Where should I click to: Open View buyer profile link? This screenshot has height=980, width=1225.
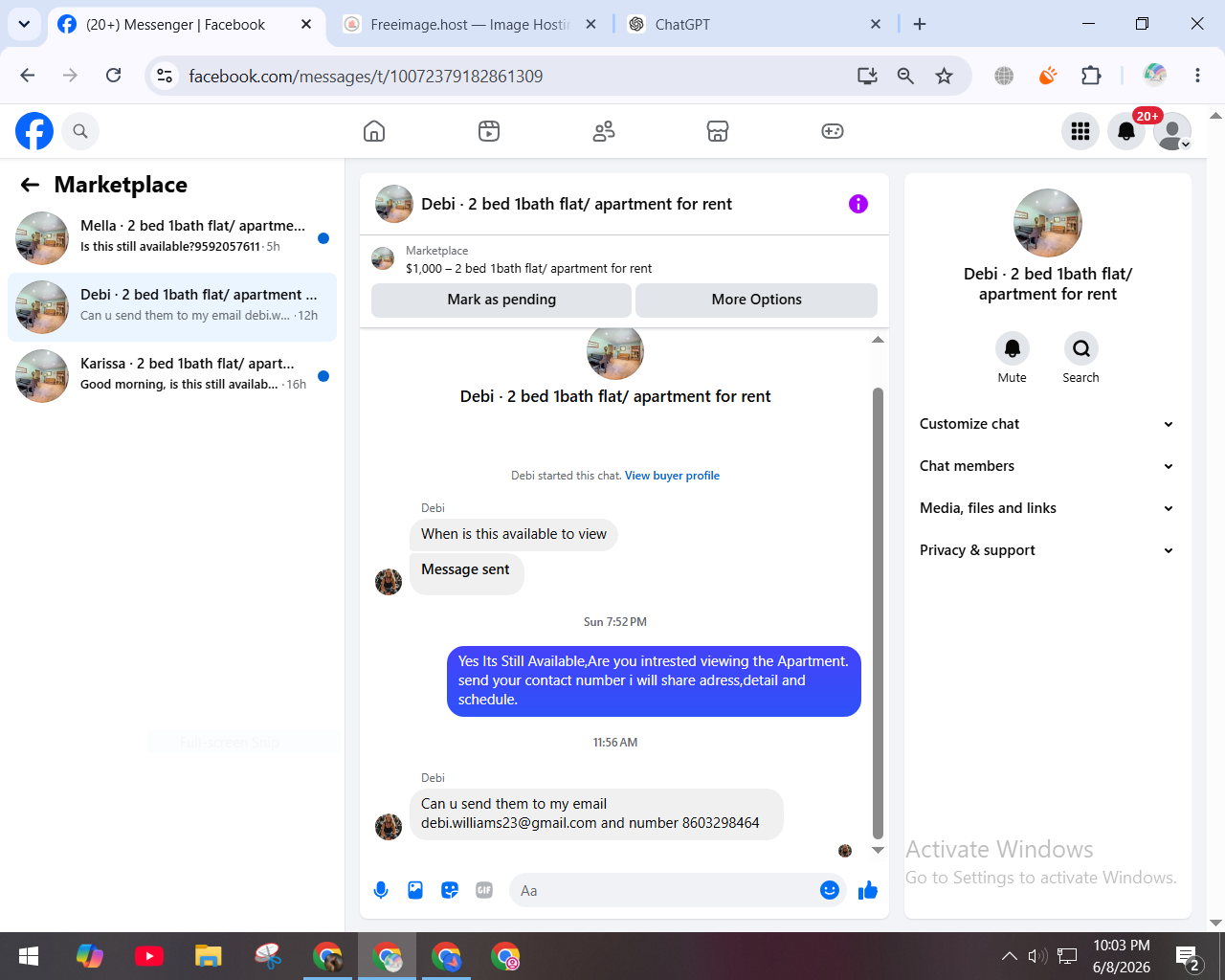tap(672, 476)
